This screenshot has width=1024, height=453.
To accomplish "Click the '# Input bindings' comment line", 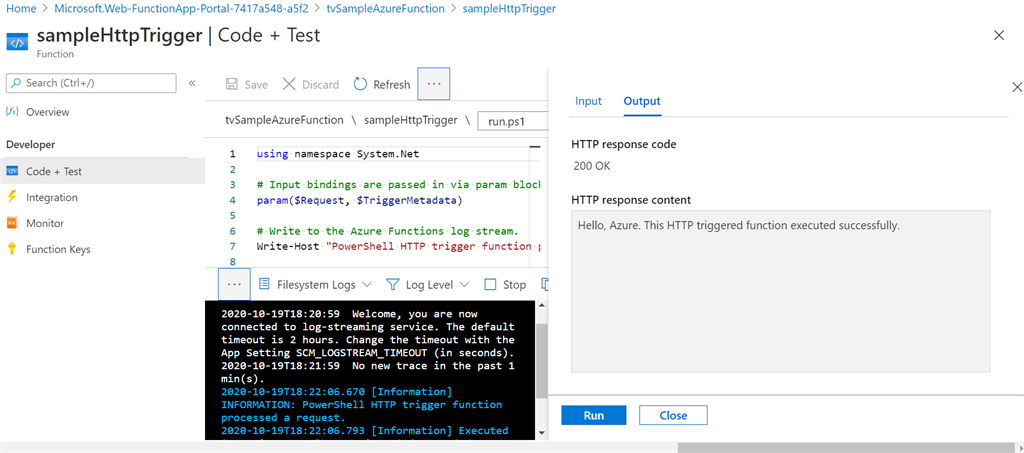I will tap(399, 185).
